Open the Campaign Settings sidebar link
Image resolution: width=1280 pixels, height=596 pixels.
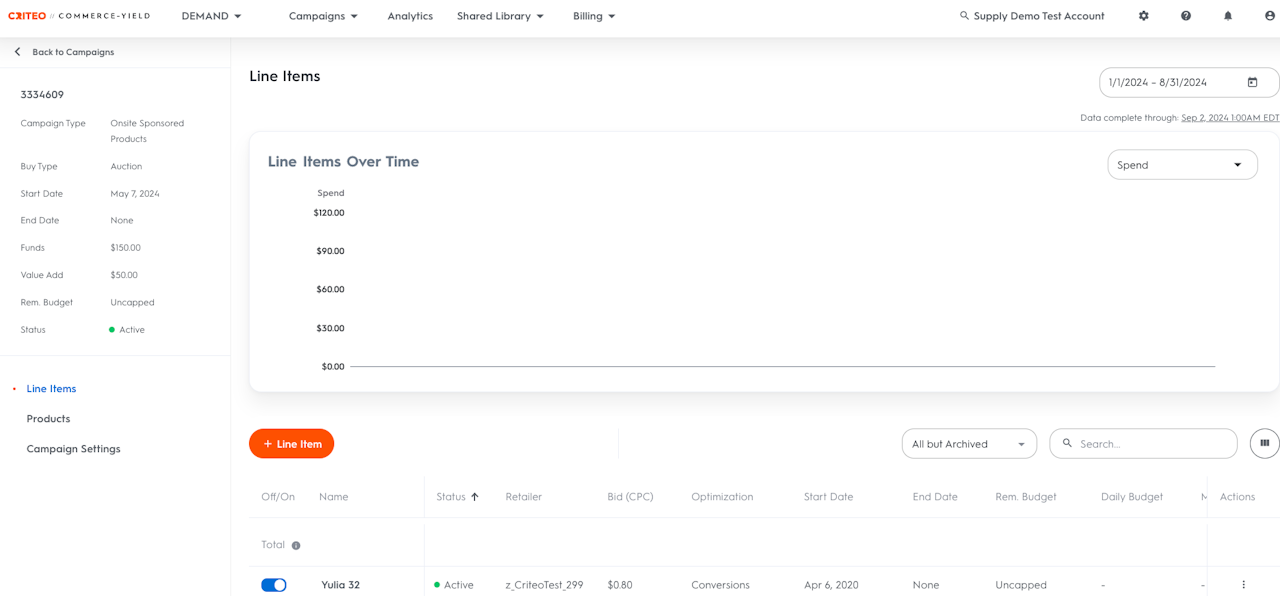[73, 449]
